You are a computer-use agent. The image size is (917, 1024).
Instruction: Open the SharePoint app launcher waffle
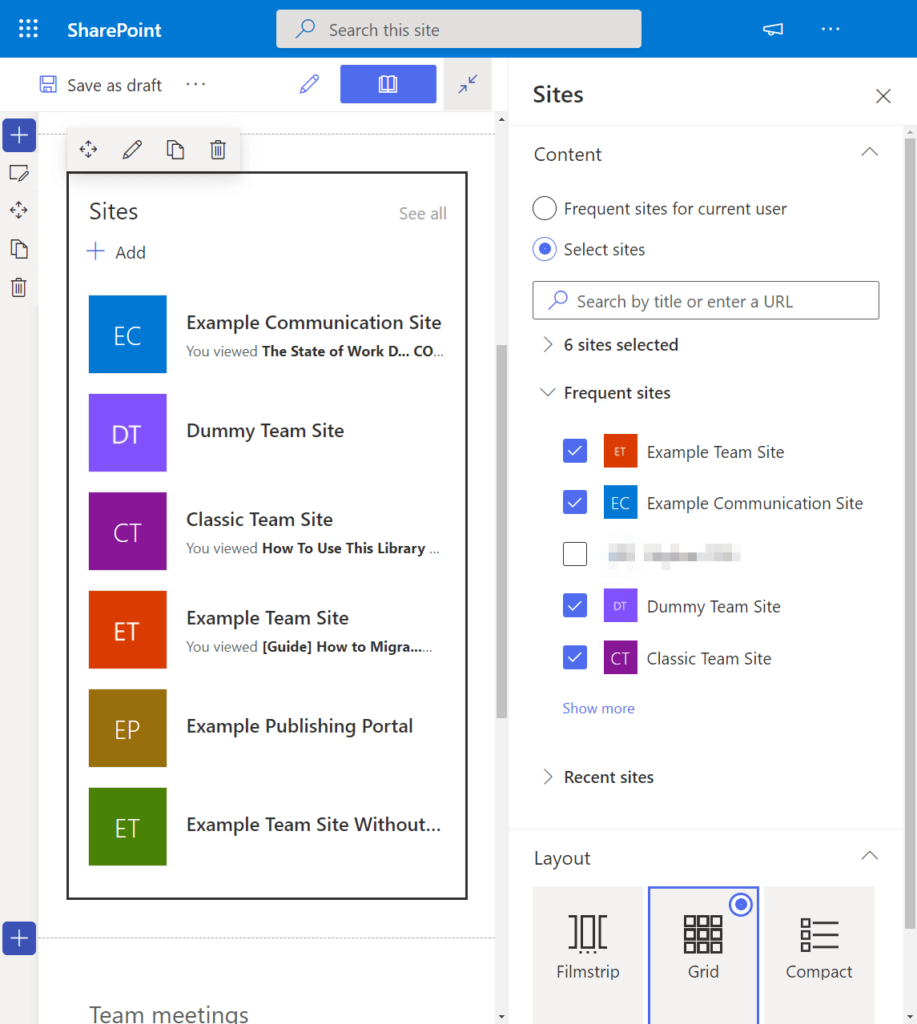28,29
